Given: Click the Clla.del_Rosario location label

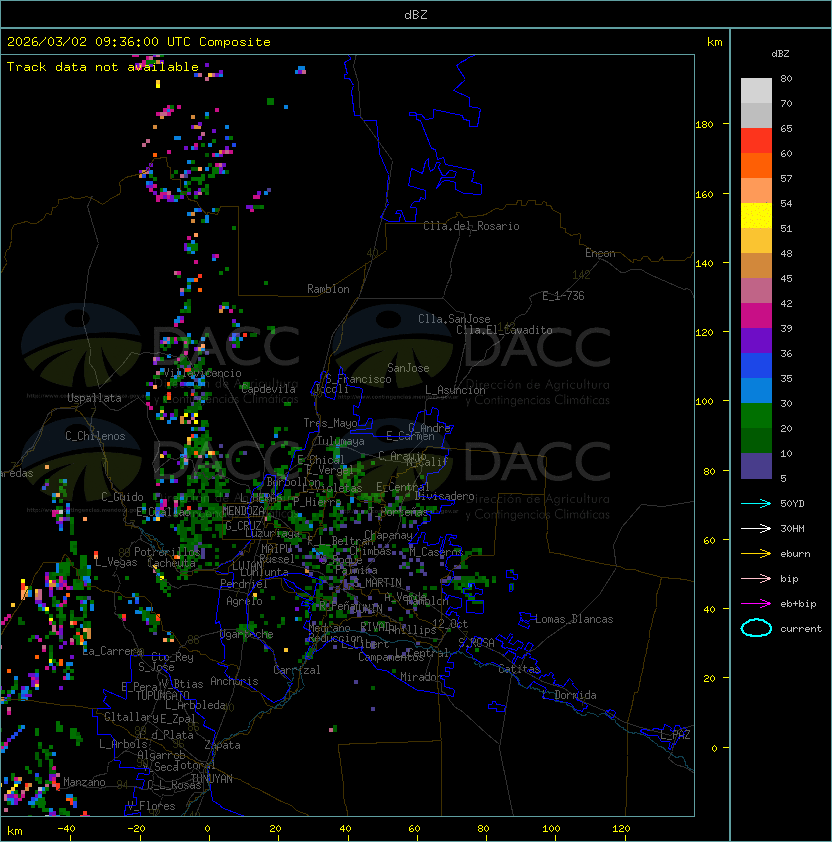Looking at the screenshot, I should pos(471,226).
